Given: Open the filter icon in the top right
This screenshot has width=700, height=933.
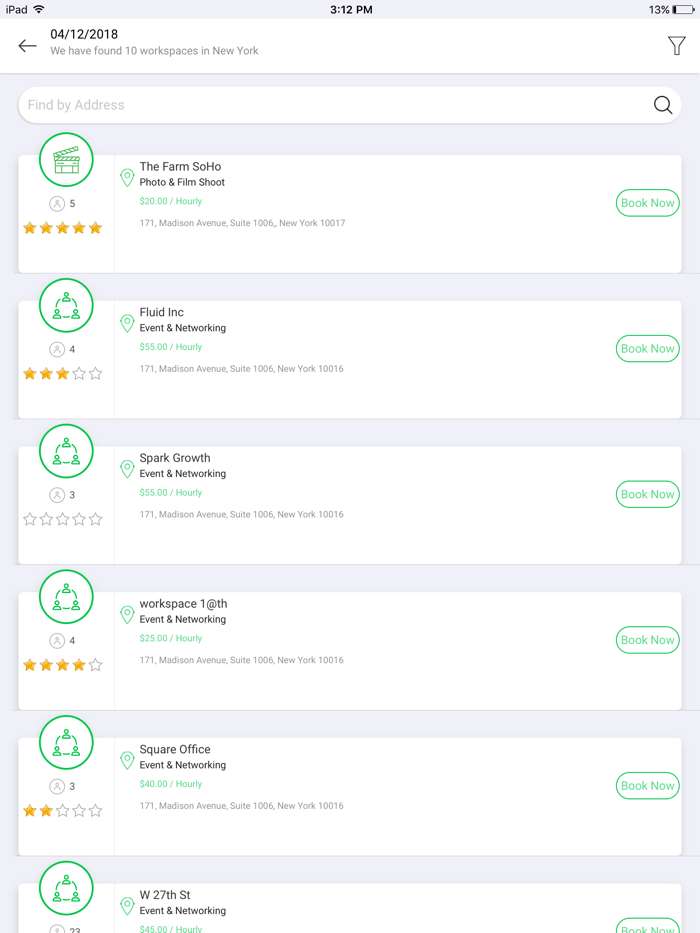Looking at the screenshot, I should [677, 45].
